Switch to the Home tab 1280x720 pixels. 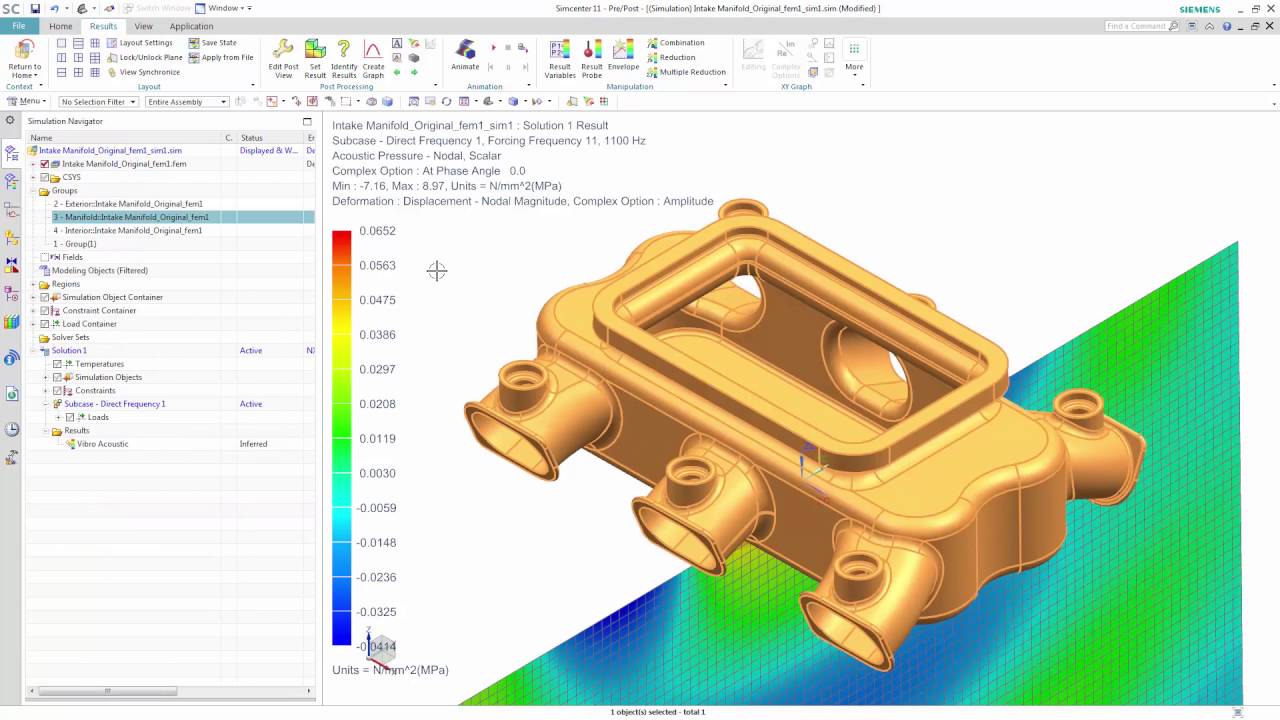click(x=60, y=26)
